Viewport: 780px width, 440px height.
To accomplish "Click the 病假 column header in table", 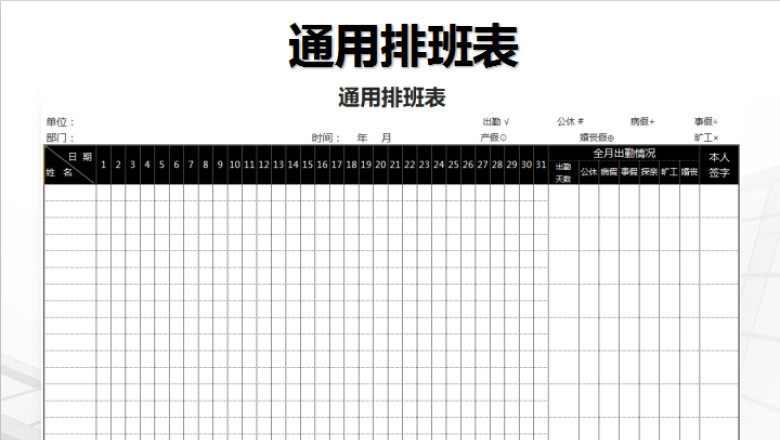I will click(x=609, y=172).
